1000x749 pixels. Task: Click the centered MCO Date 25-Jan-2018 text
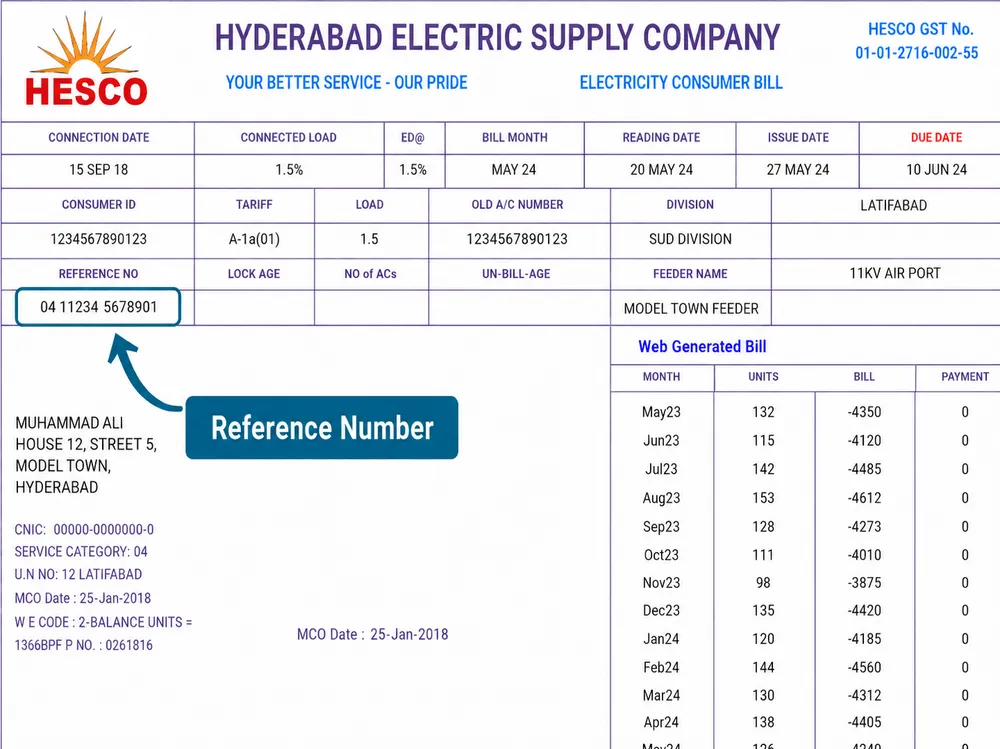tap(372, 634)
